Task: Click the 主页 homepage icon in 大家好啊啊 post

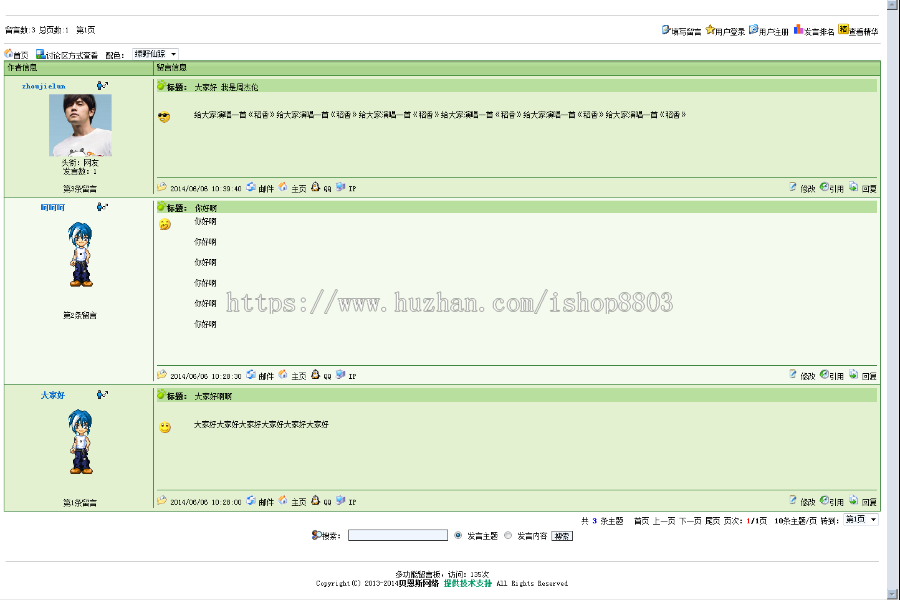Action: coord(283,501)
